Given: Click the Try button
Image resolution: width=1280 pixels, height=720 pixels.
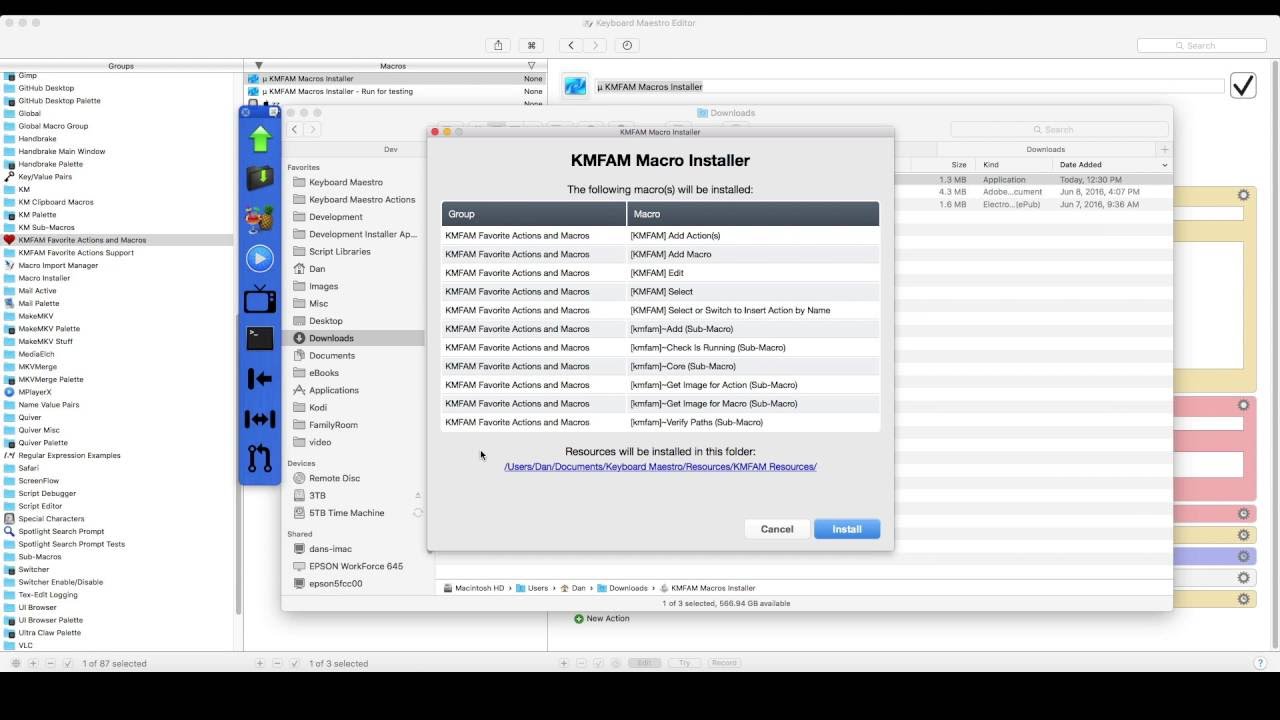Looking at the screenshot, I should tap(685, 663).
